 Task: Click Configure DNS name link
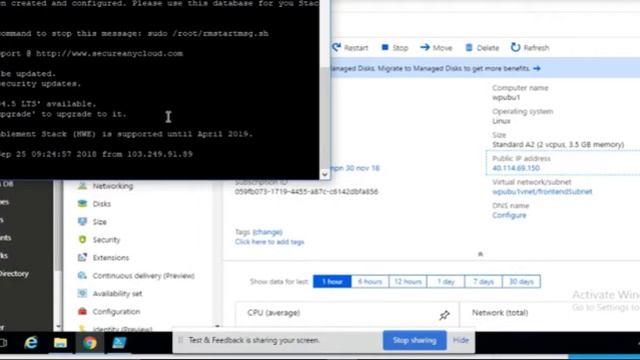click(509, 215)
